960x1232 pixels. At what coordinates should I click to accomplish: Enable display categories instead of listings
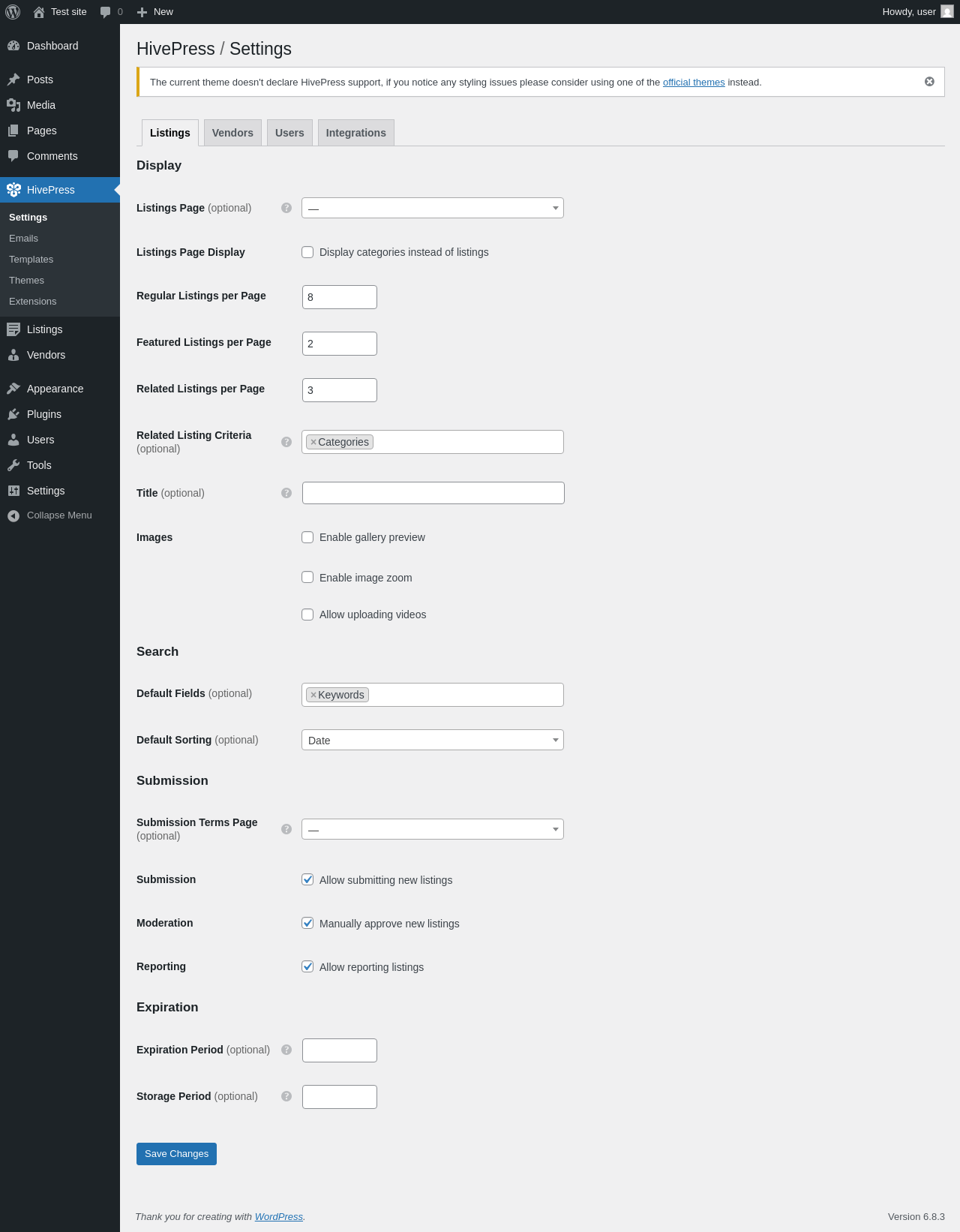307,252
